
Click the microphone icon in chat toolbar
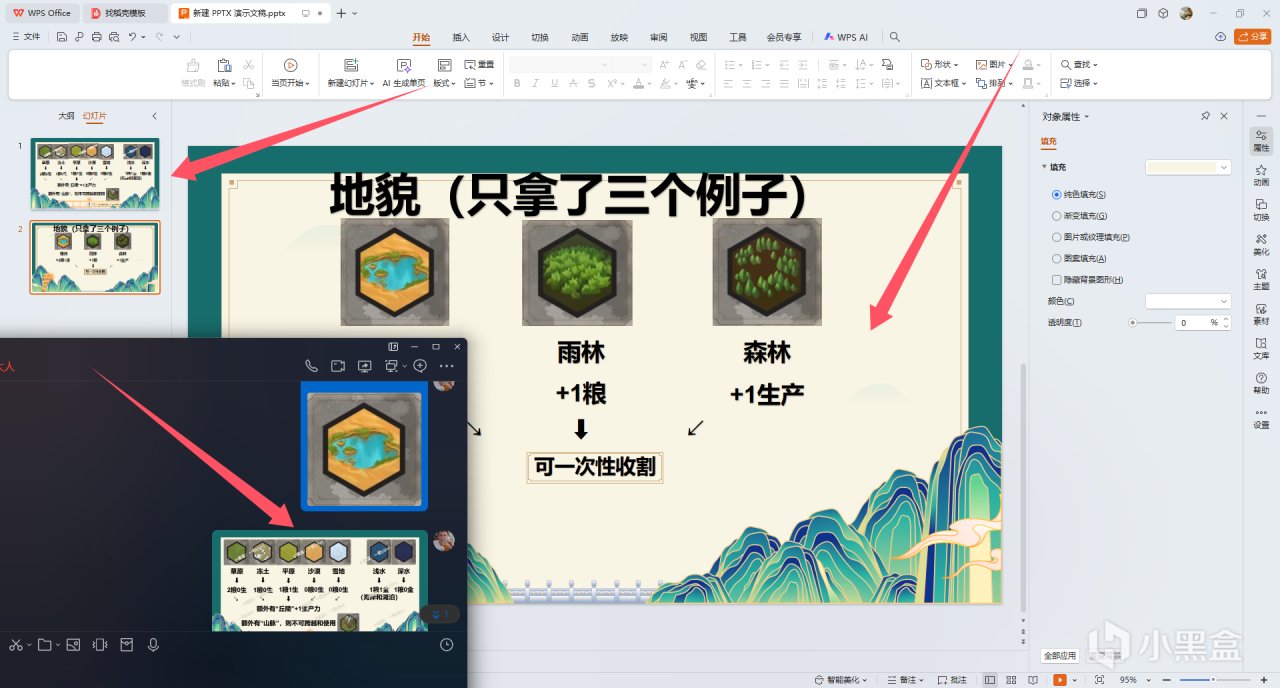153,645
